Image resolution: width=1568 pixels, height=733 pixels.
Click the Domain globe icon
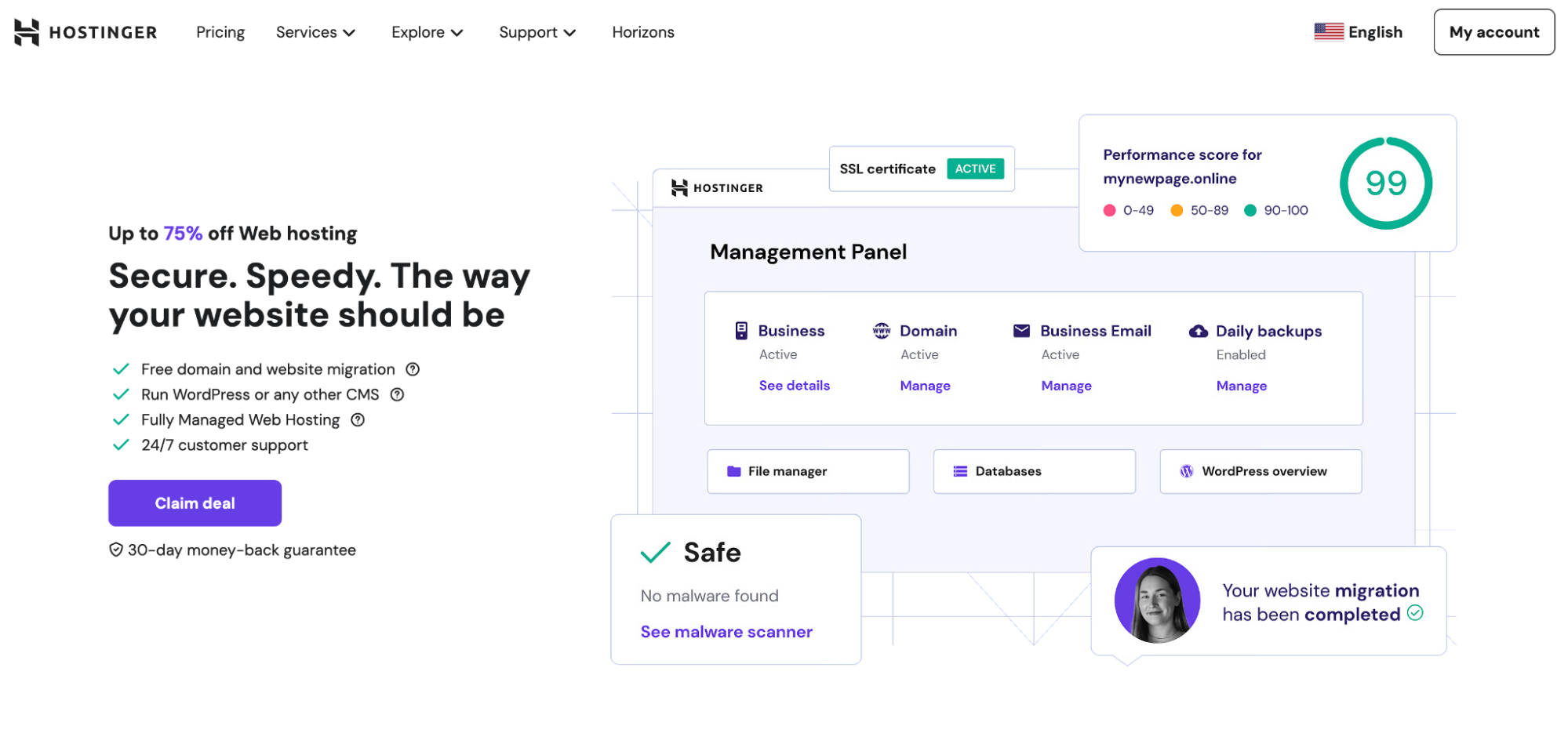click(881, 331)
